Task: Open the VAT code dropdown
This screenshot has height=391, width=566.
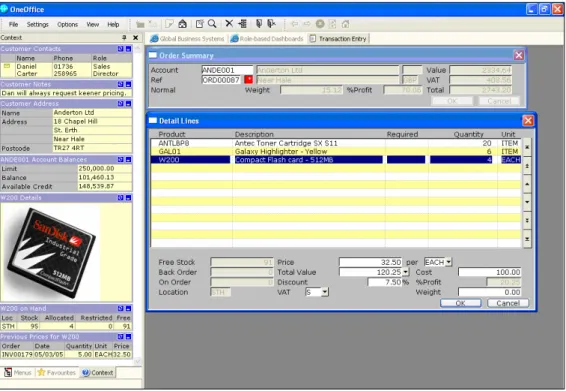Action: click(325, 292)
